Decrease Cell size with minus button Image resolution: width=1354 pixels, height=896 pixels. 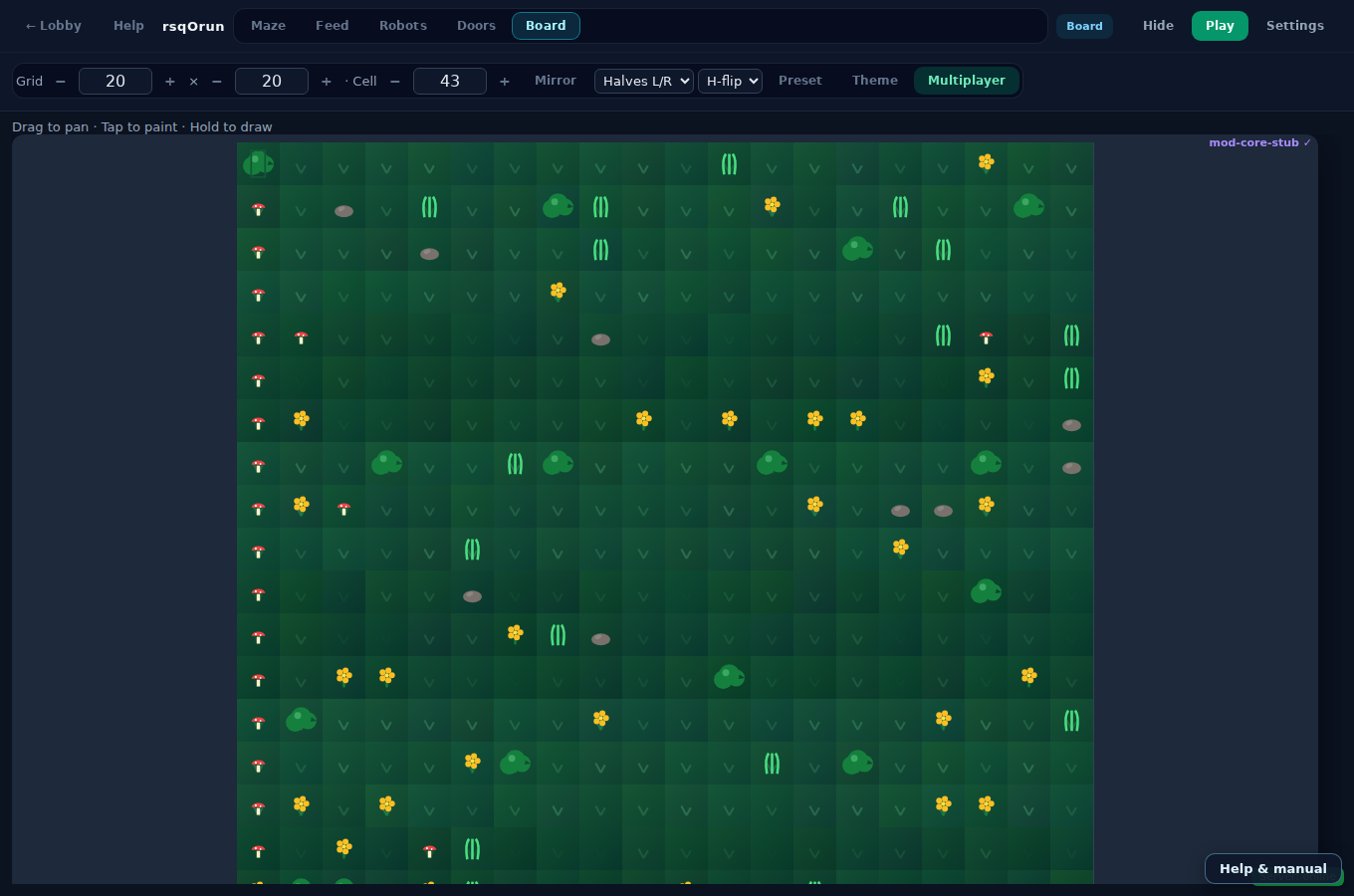tap(395, 81)
